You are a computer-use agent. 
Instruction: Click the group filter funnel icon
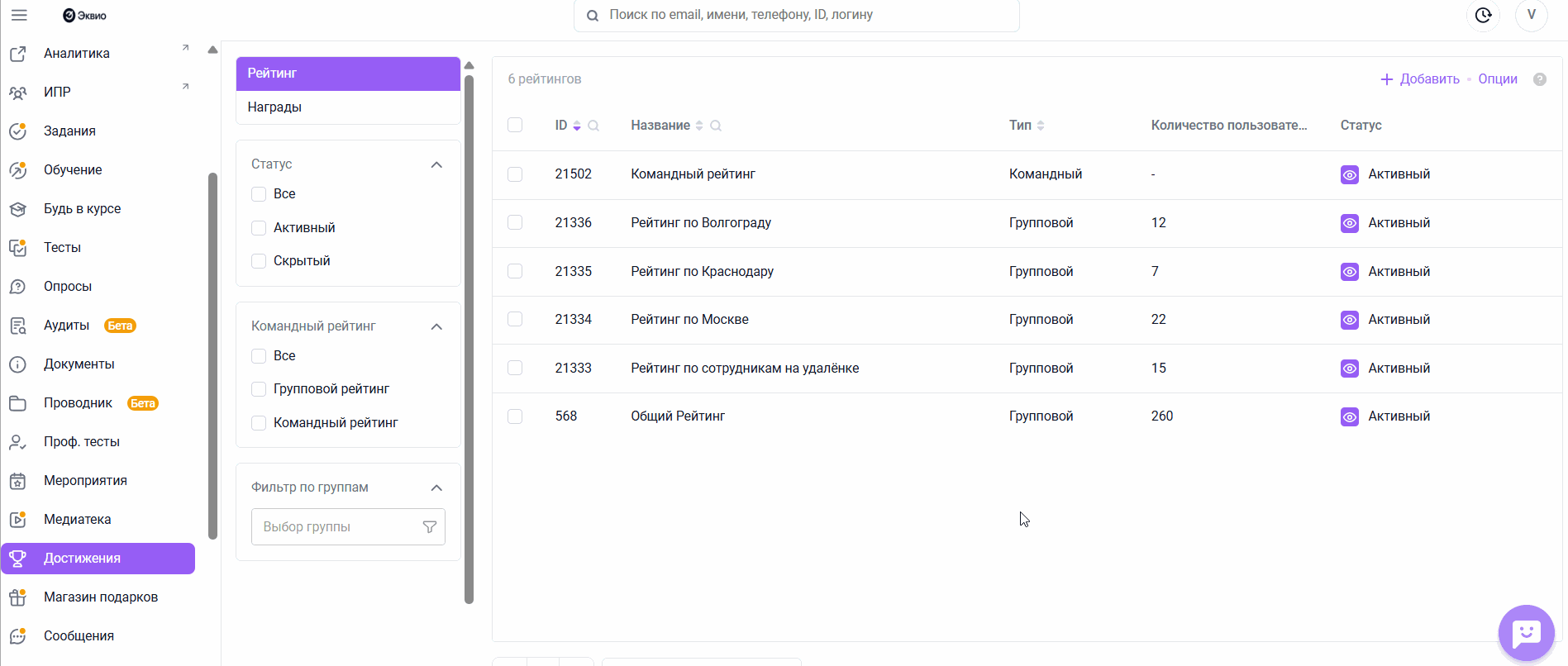click(430, 527)
